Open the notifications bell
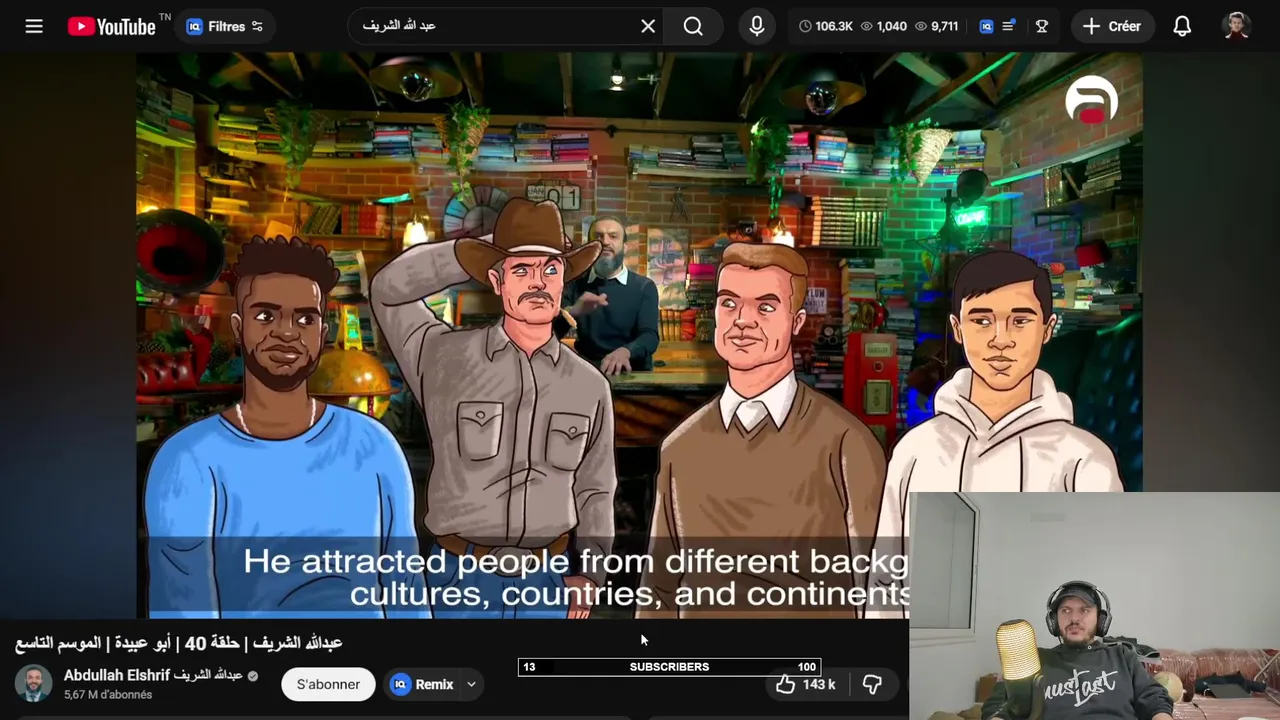1280x720 pixels. (1182, 27)
